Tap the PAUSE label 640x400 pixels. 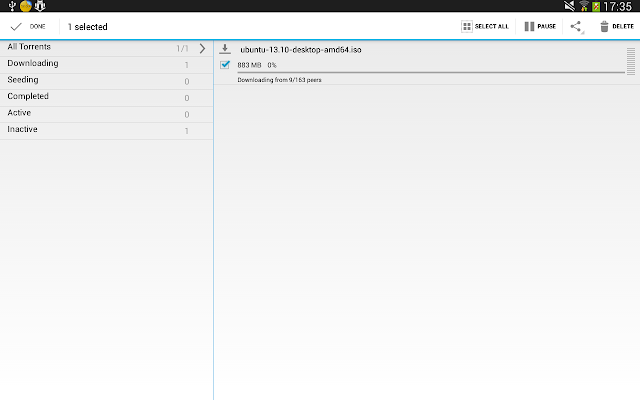(547, 27)
